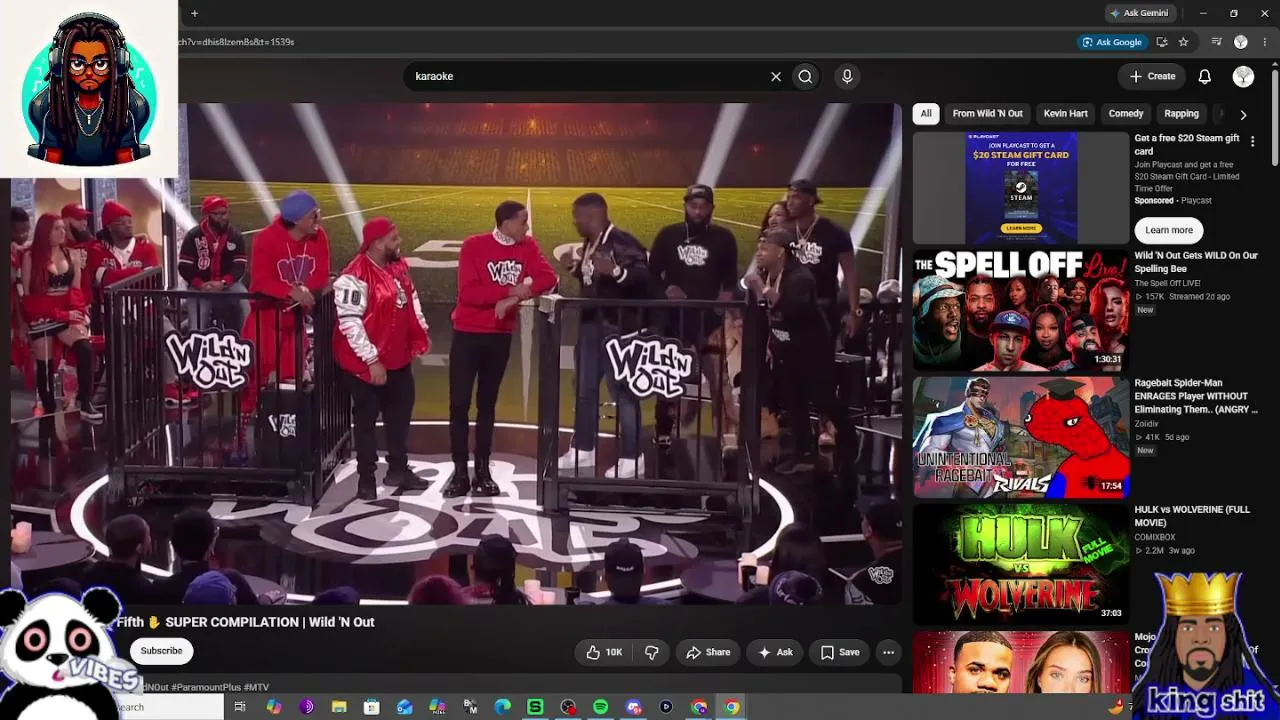Image resolution: width=1280 pixels, height=720 pixels.
Task: Select the All filter chip
Action: coord(926,114)
